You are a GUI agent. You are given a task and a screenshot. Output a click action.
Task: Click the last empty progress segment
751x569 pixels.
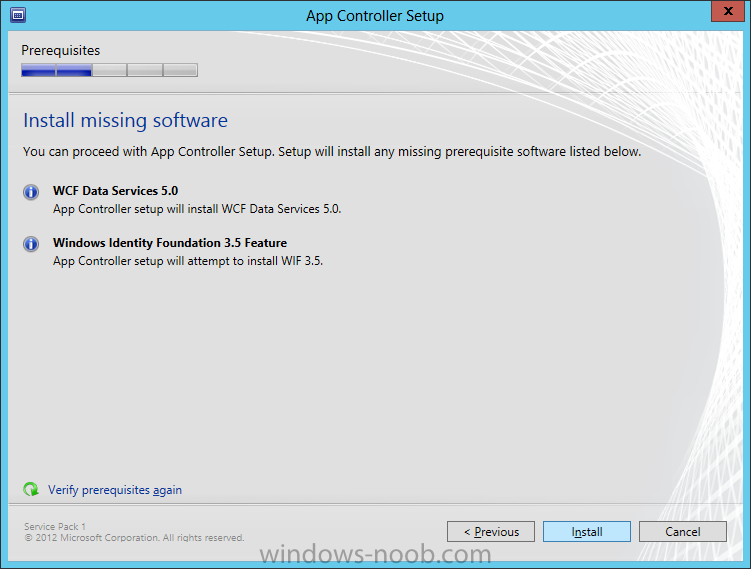181,70
